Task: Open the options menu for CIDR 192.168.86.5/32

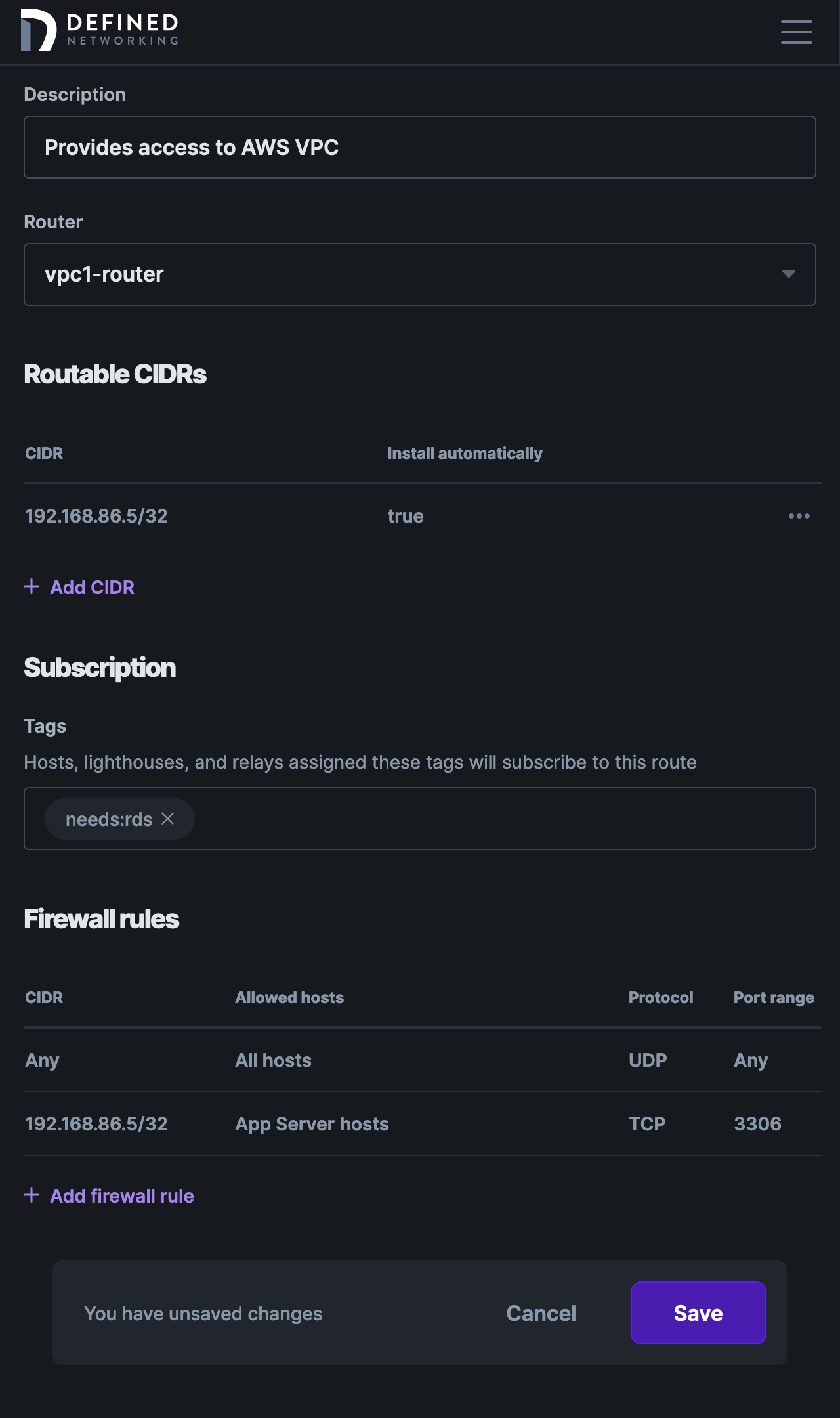Action: click(799, 517)
